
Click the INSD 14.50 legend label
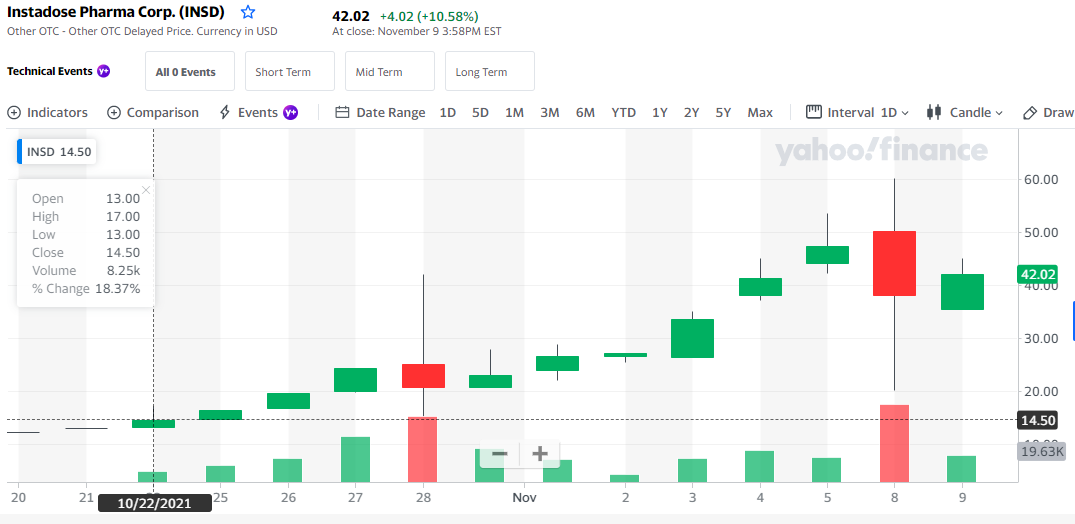pos(58,152)
